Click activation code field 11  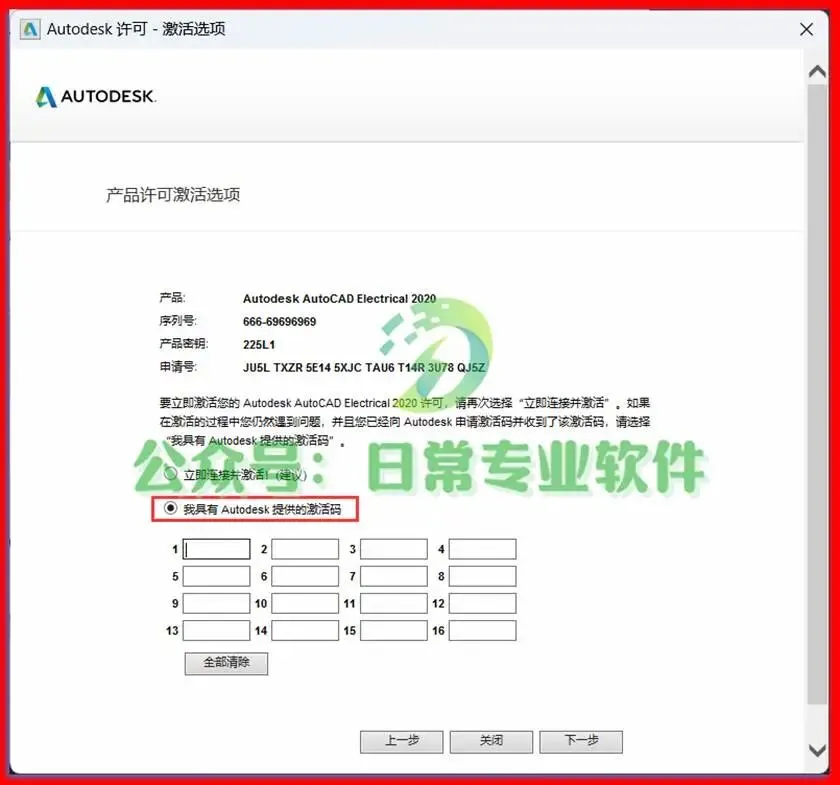pyautogui.click(x=394, y=603)
